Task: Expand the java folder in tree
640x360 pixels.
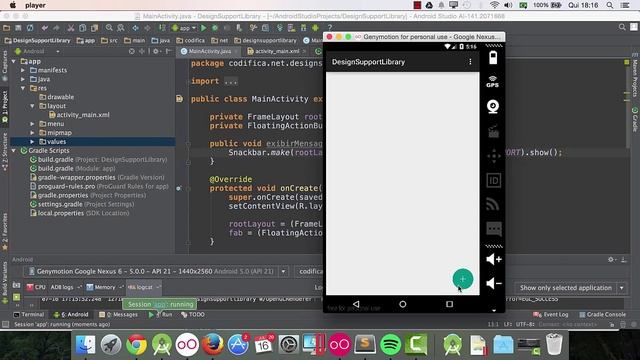Action: point(23,79)
